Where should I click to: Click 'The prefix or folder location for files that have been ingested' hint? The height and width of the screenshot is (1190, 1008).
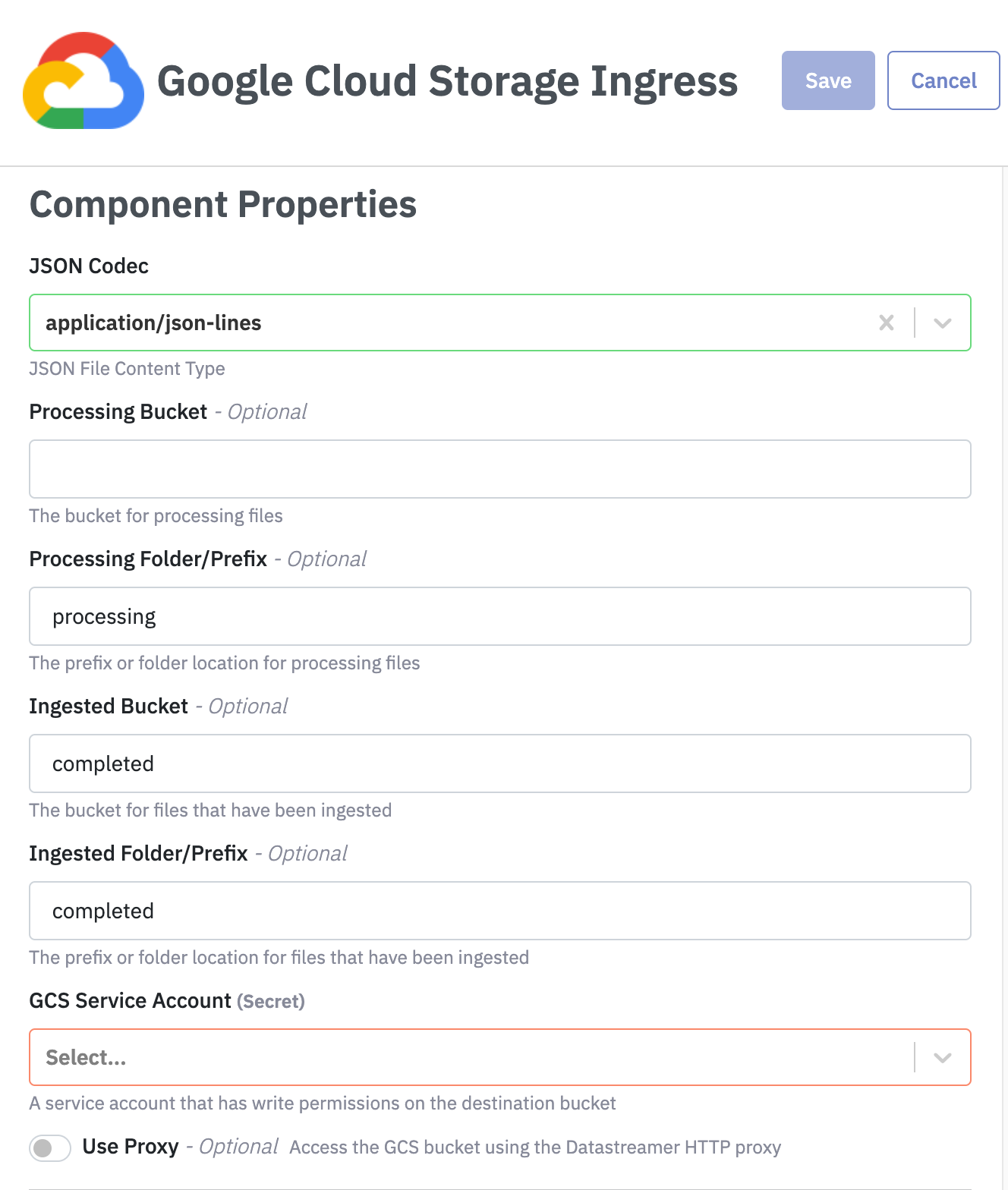(x=279, y=958)
